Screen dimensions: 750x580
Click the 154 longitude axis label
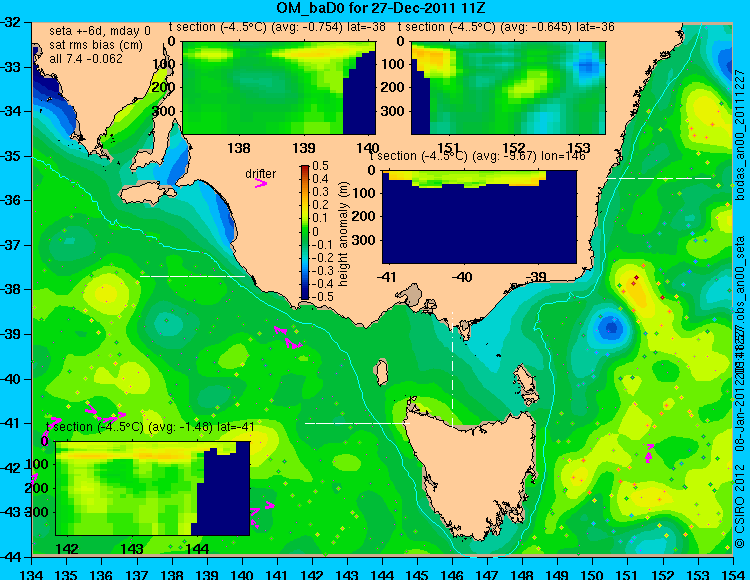732,574
